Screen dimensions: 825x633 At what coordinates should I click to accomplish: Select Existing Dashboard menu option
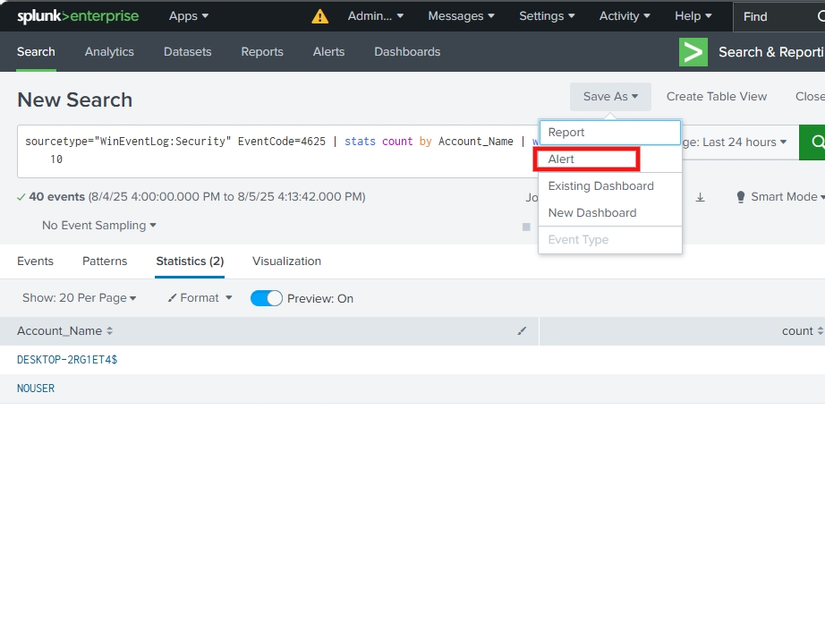(x=610, y=186)
